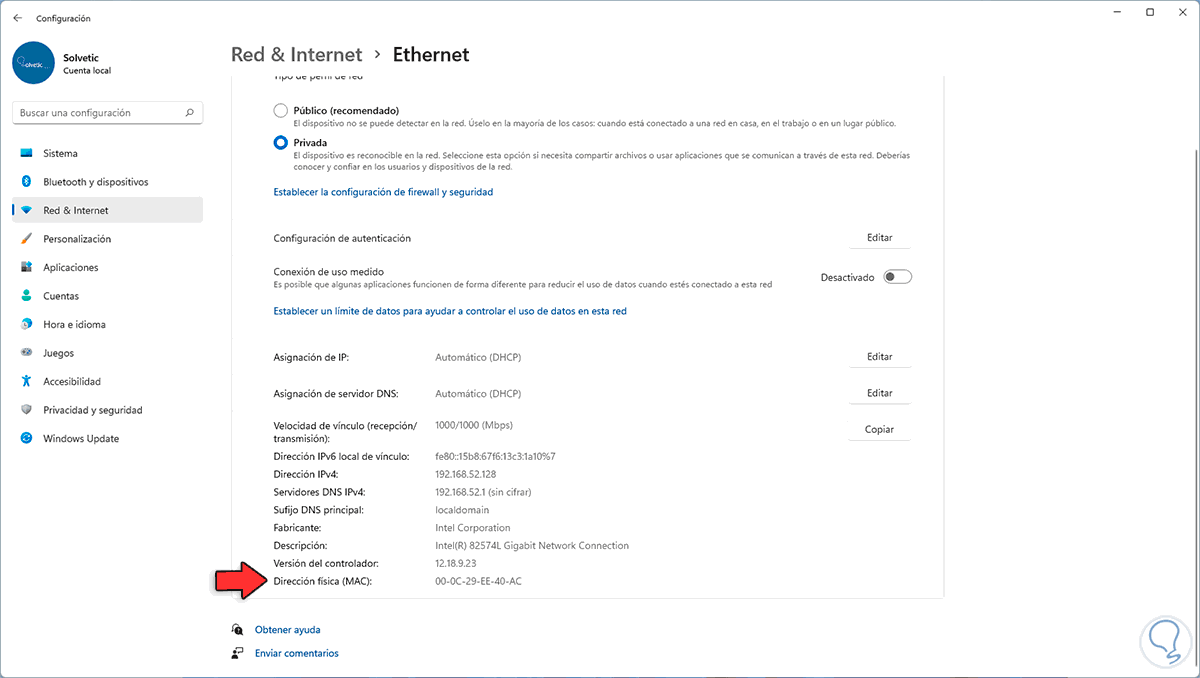
Task: Select the Privada network profile
Action: pos(281,143)
